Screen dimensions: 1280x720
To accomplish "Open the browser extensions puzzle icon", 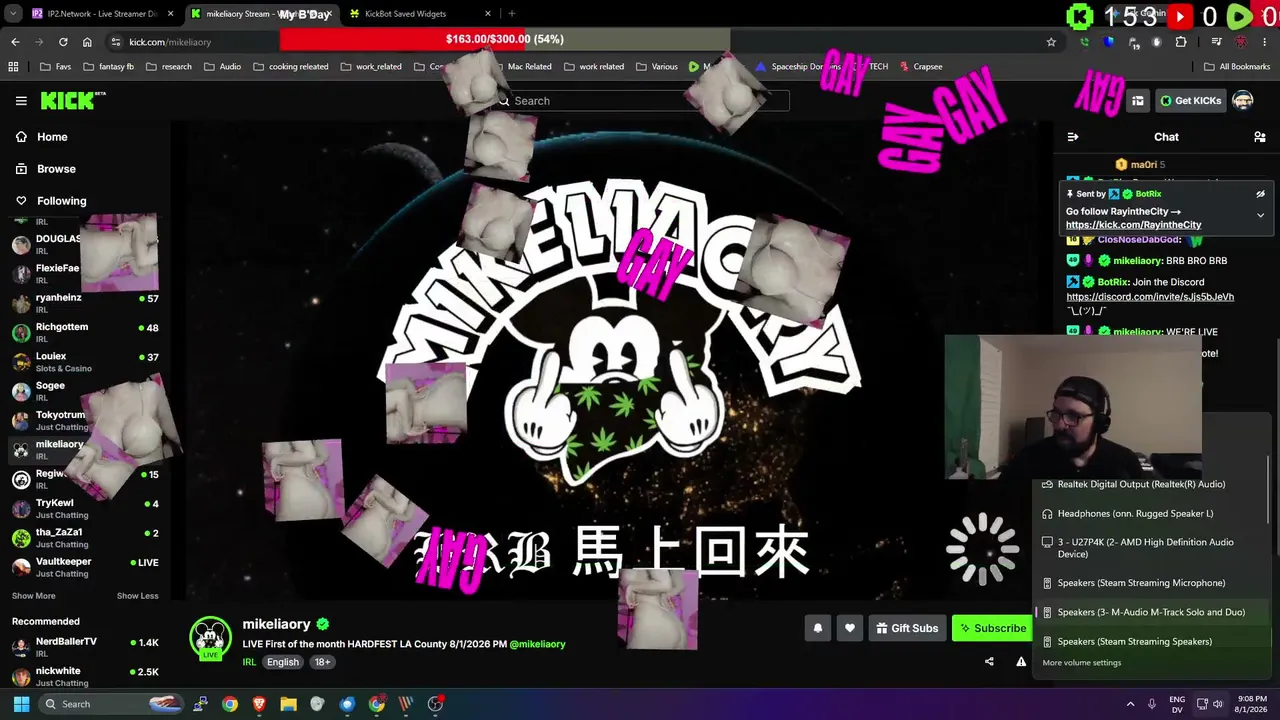I will click(1181, 42).
